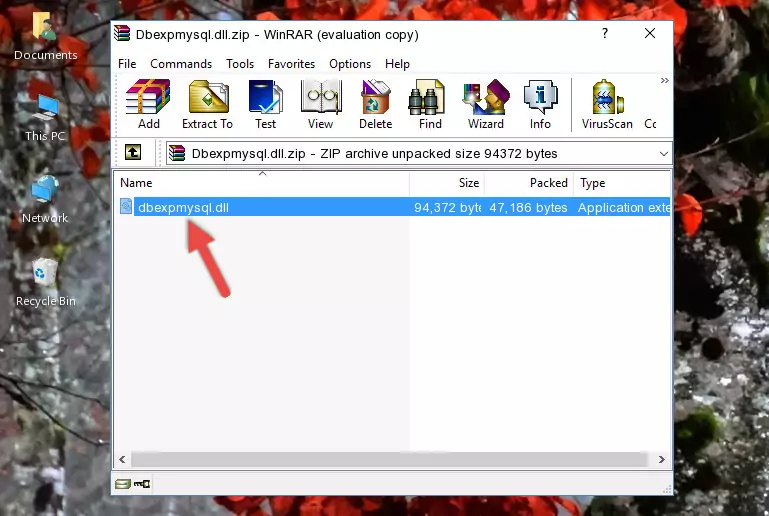
Task: Open the Tools menu
Action: pos(240,64)
